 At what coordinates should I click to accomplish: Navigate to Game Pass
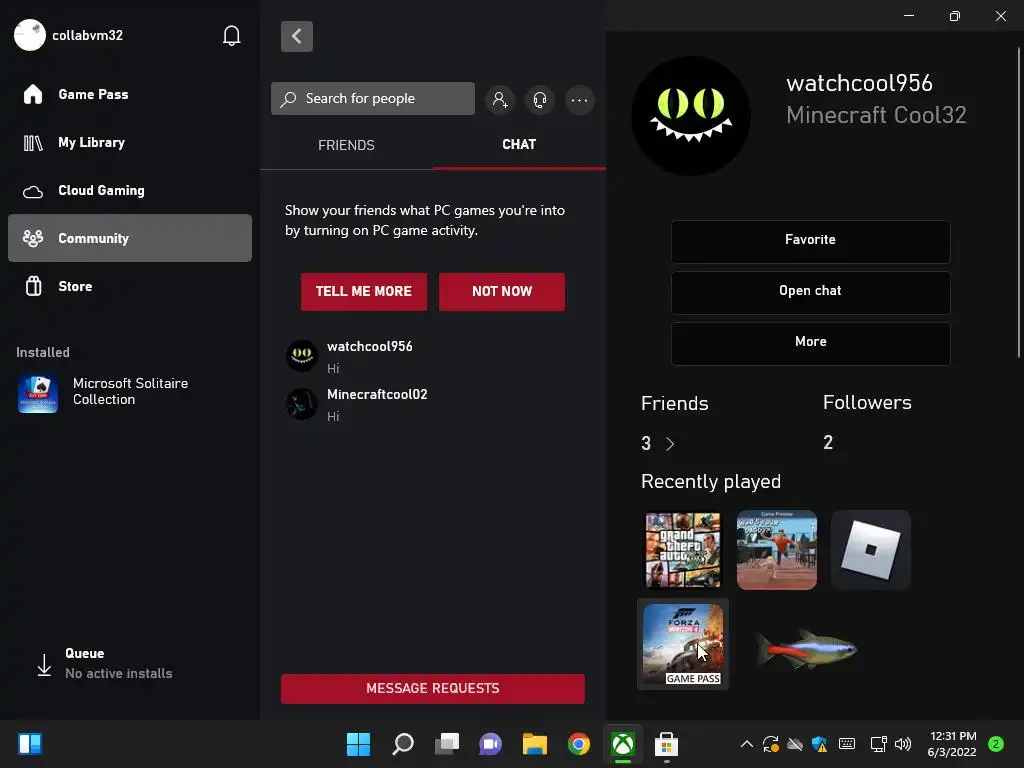130,94
